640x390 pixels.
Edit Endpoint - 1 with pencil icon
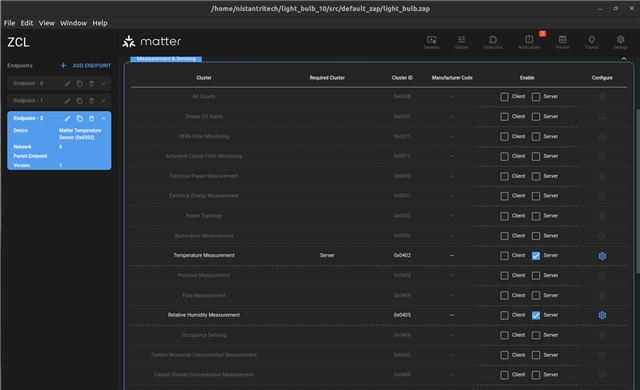67,101
